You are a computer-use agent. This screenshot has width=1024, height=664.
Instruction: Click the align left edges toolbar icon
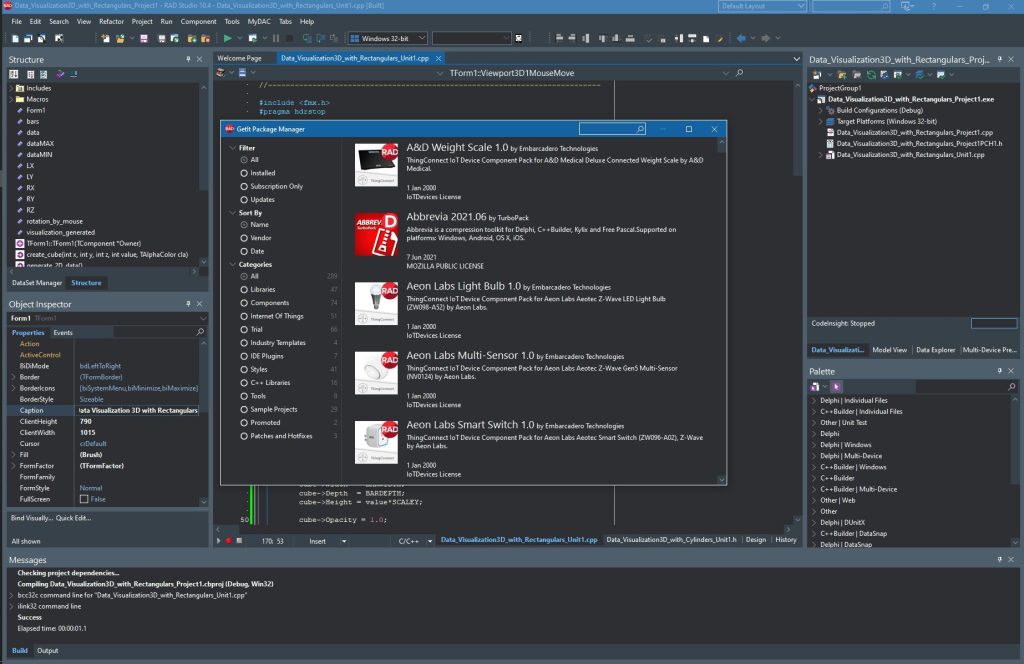pos(559,39)
